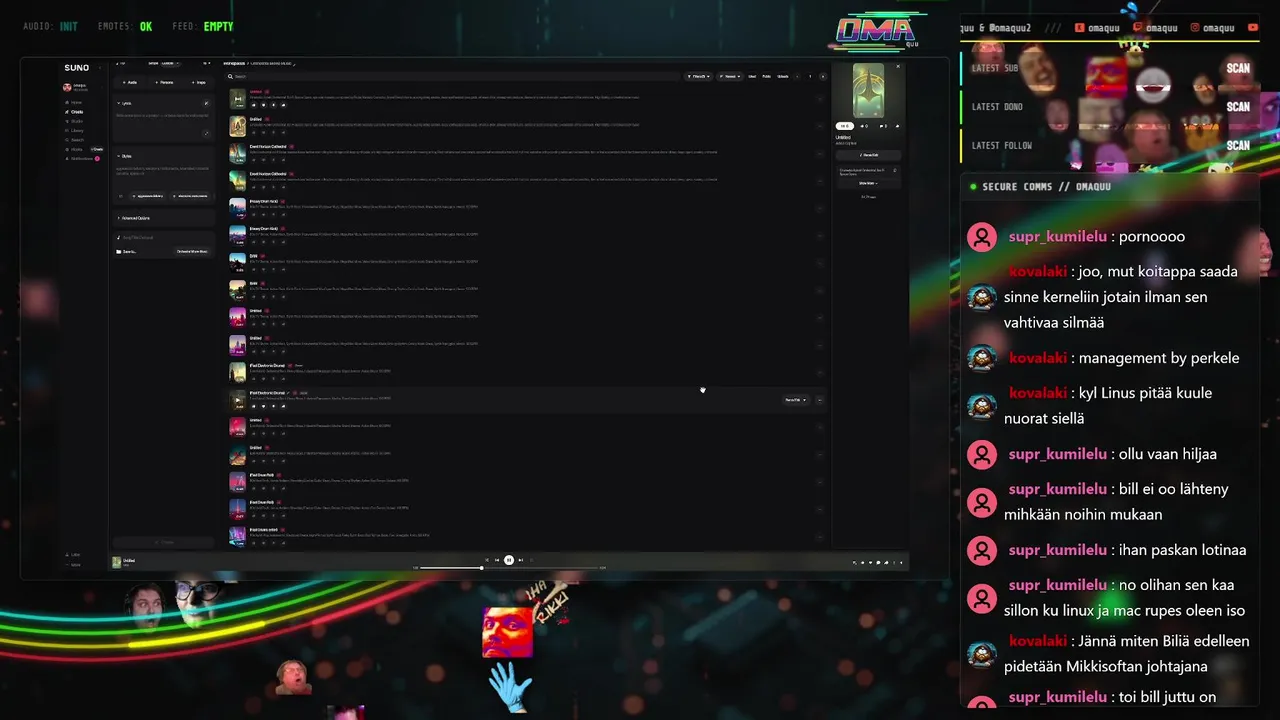Go to the previous page of songs
The height and width of the screenshot is (720, 1280).
click(x=797, y=76)
